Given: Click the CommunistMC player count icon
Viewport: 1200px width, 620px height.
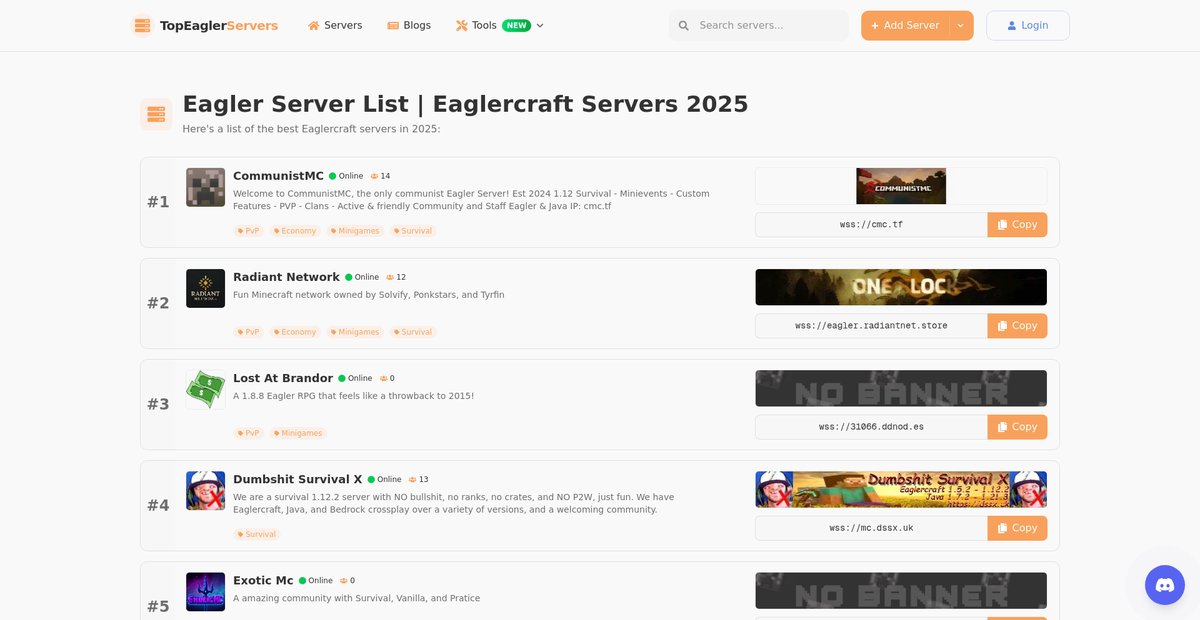Looking at the screenshot, I should point(374,176).
